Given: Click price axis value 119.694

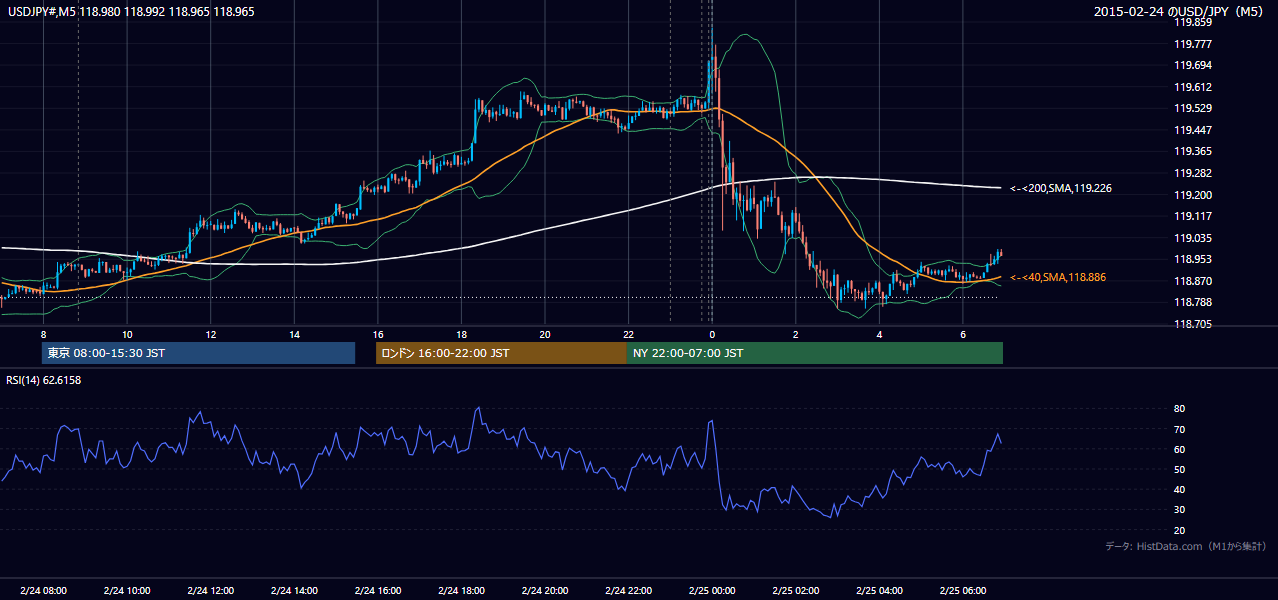Looking at the screenshot, I should 1193,65.
